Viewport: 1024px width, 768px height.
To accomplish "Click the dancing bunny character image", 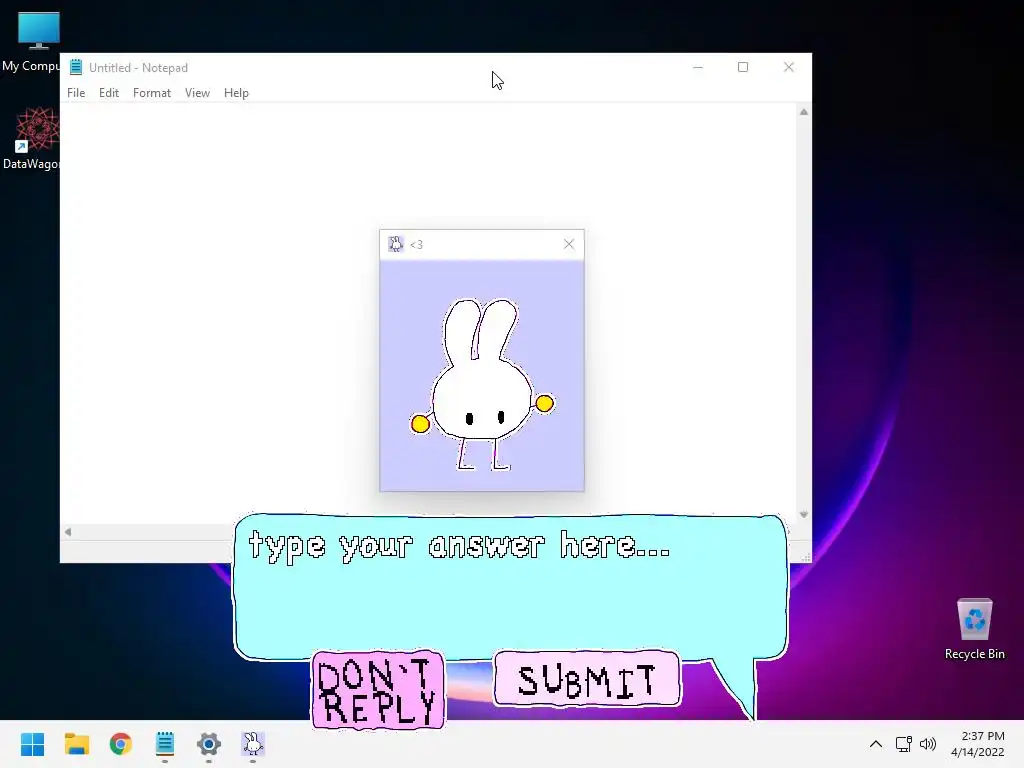I will (482, 384).
